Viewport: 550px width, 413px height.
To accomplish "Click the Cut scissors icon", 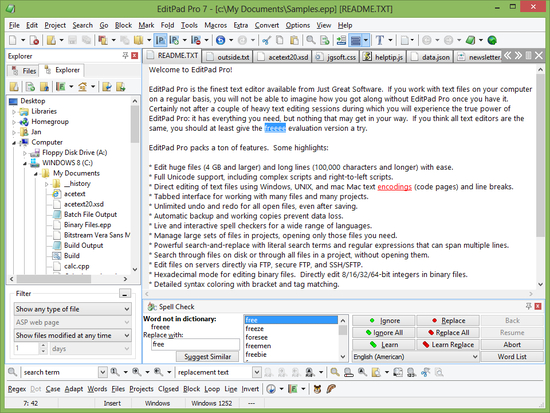I will (266, 40).
